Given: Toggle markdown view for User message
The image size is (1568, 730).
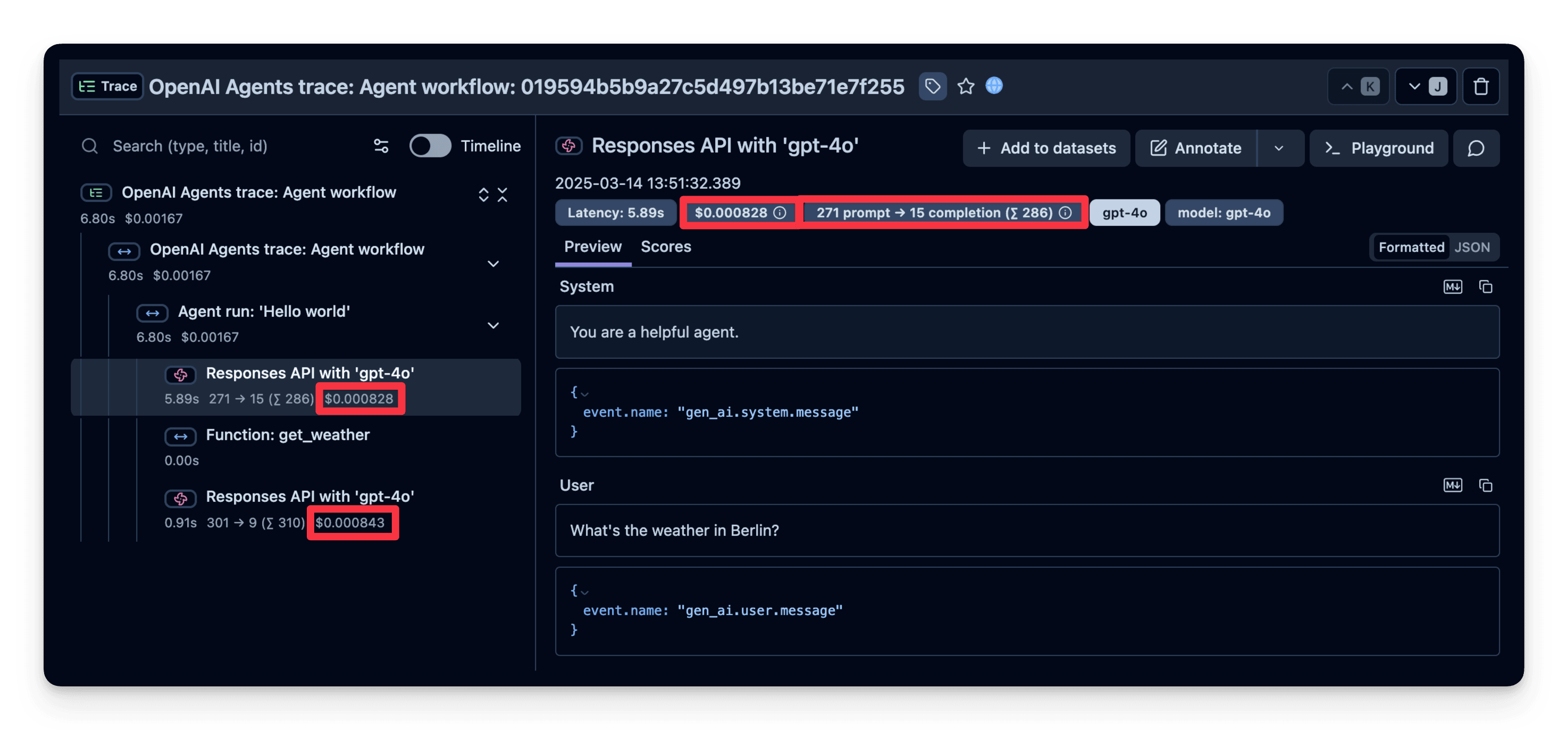Looking at the screenshot, I should tap(1452, 485).
